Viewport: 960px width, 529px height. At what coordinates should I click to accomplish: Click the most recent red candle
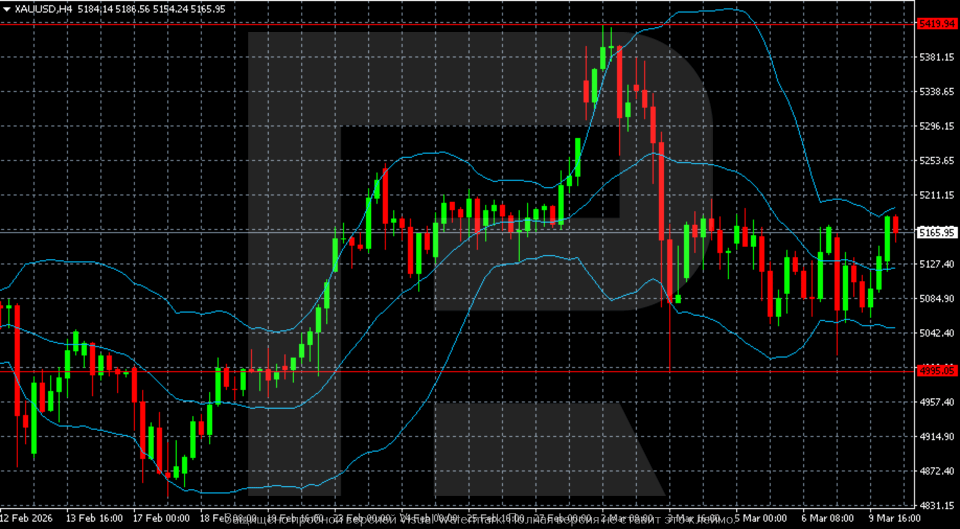pyautogui.click(x=897, y=225)
